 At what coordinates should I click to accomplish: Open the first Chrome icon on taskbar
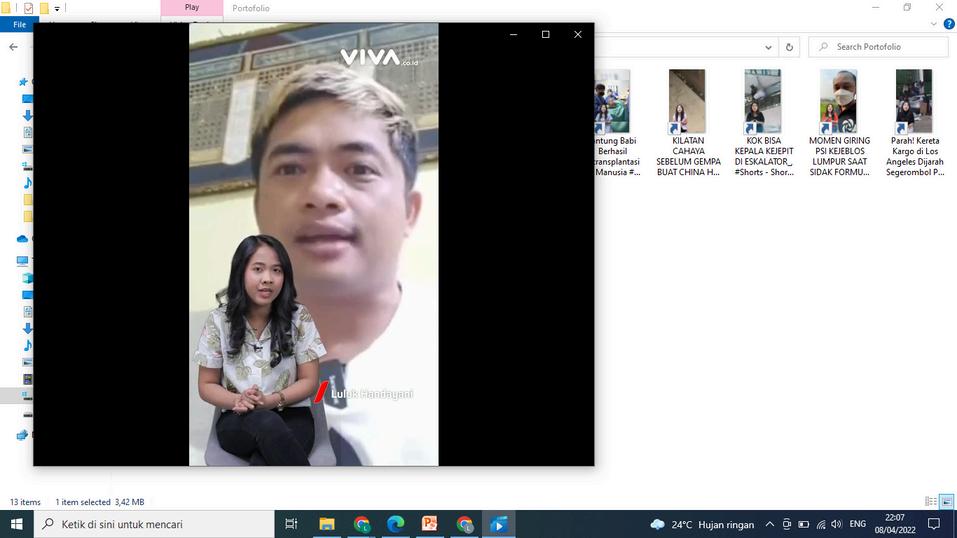click(x=361, y=524)
